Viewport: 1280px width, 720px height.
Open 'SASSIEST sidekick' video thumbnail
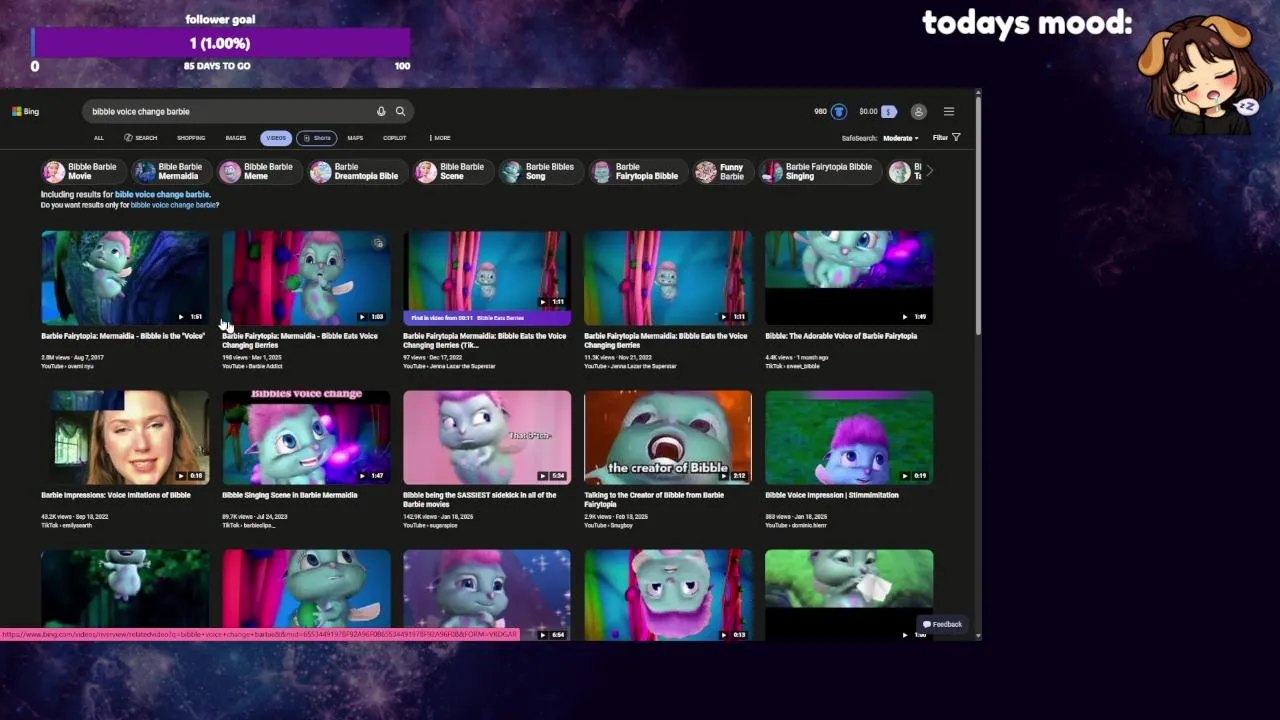pos(487,437)
